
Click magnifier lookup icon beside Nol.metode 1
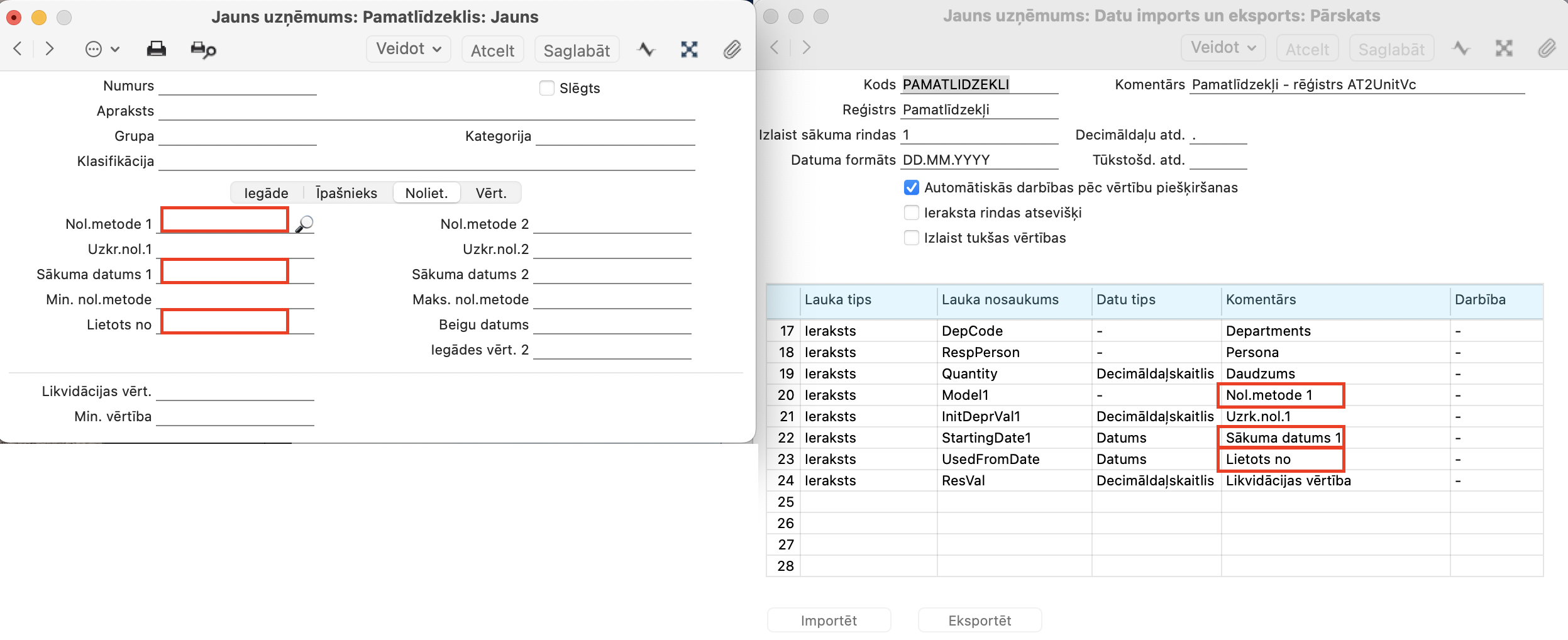click(304, 224)
